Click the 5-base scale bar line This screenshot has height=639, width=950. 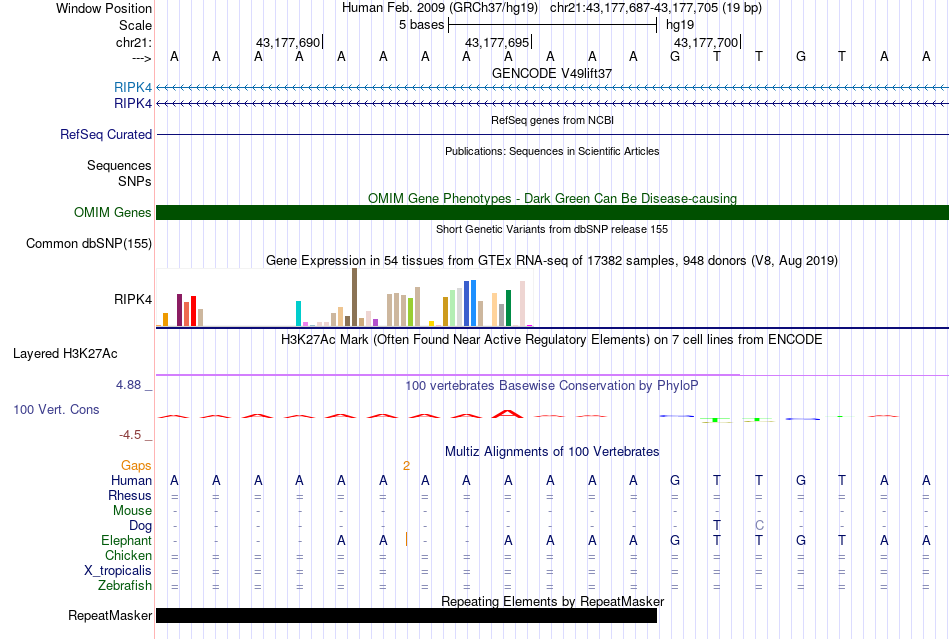[553, 25]
